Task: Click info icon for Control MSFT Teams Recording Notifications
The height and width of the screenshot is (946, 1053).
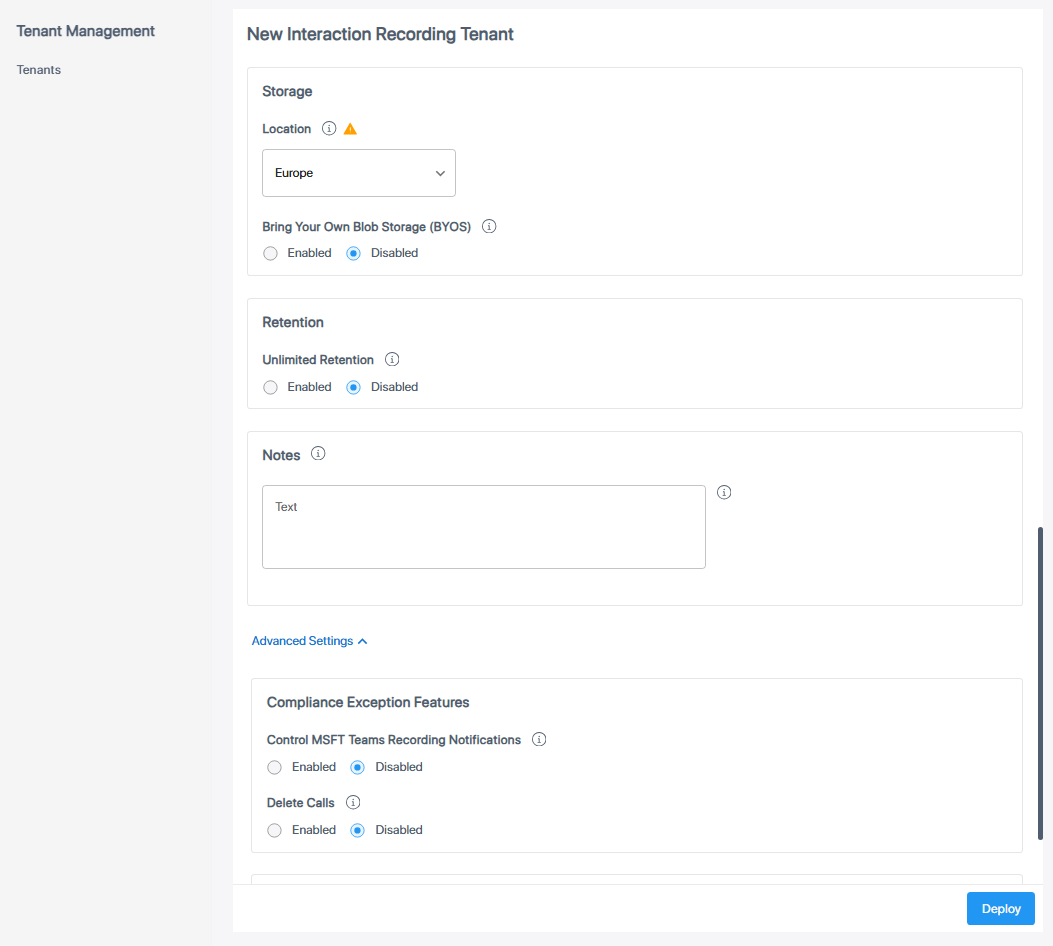Action: 539,740
